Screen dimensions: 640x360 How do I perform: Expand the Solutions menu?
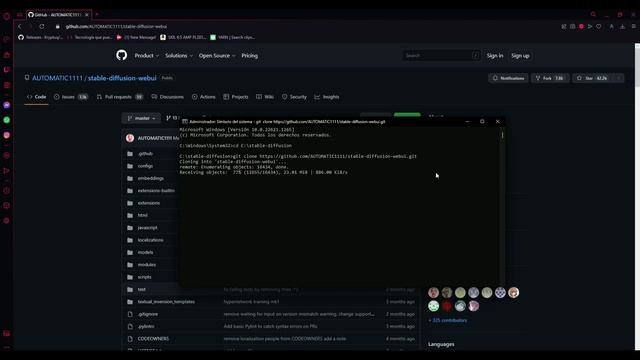point(179,56)
